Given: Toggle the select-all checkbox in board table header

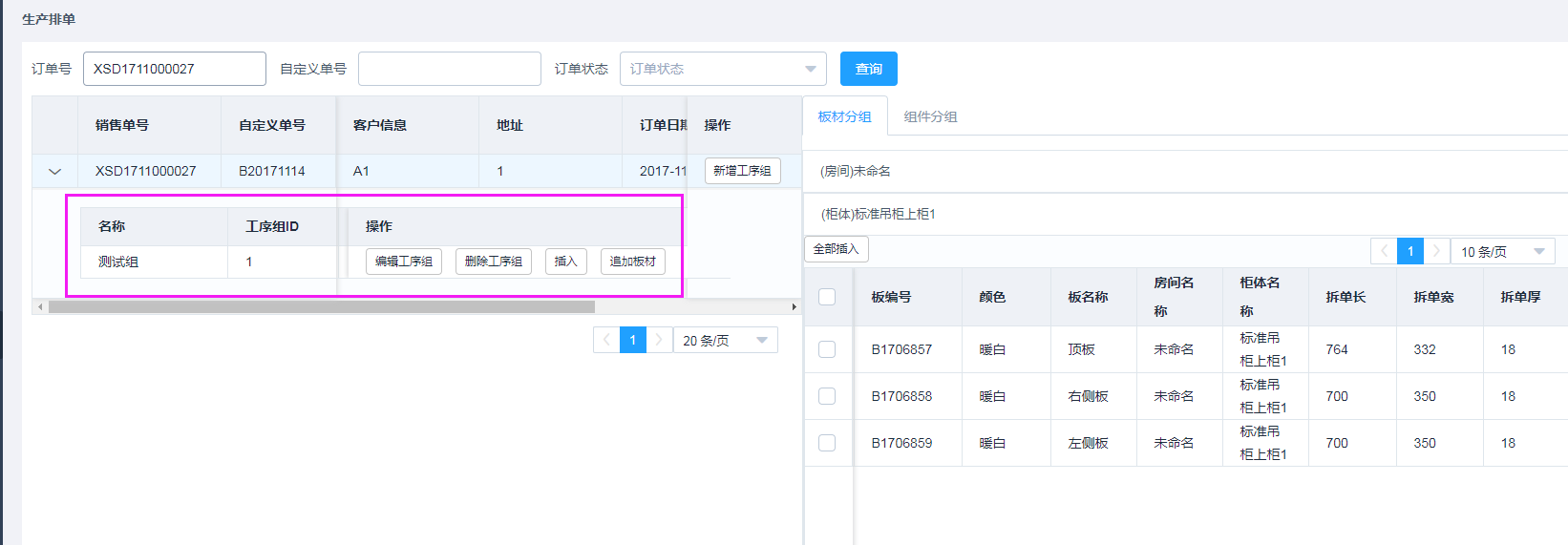Looking at the screenshot, I should click(827, 297).
